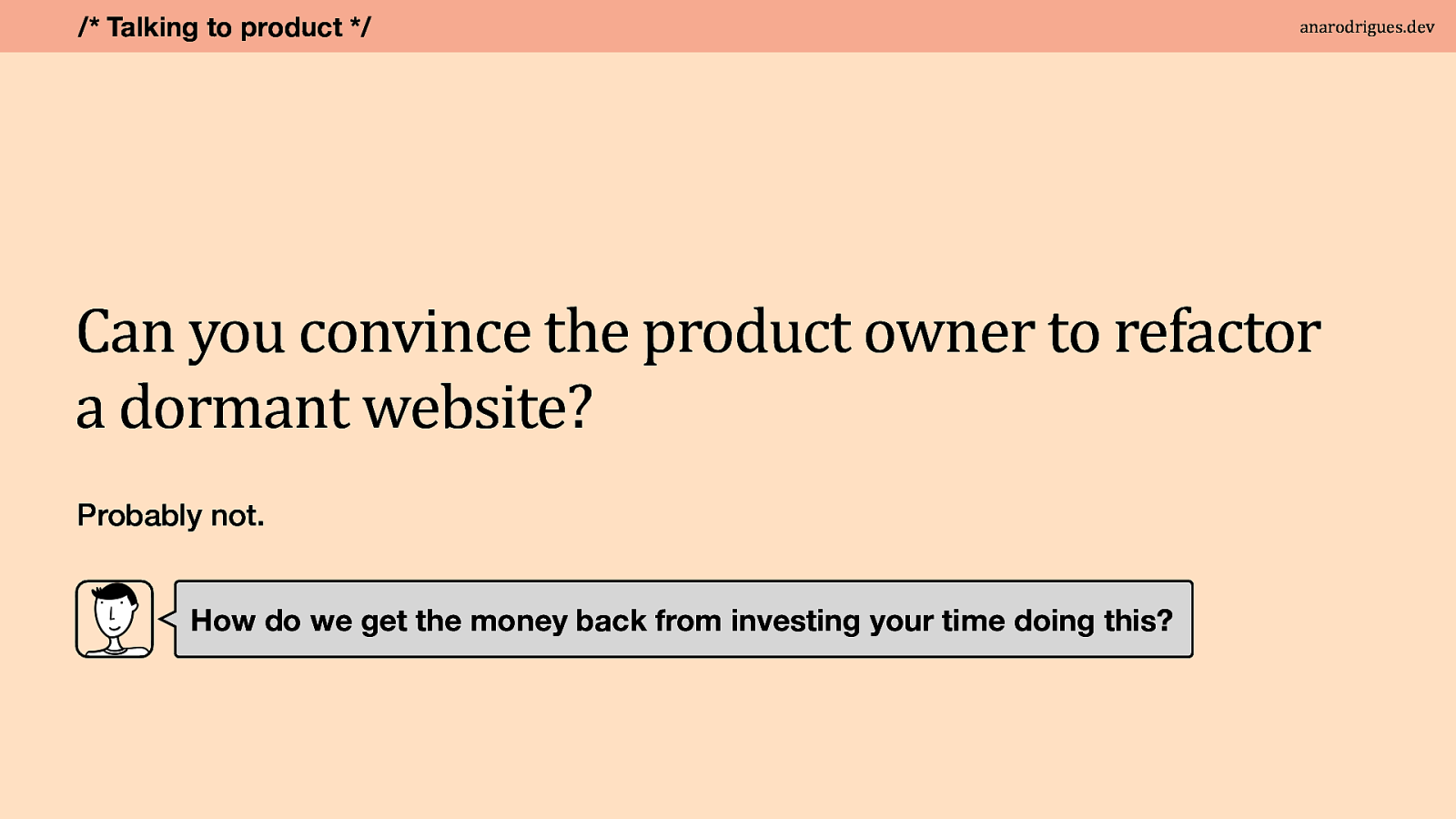Select the "Talking to product" header title
The image size is (1456, 819).
(x=225, y=27)
